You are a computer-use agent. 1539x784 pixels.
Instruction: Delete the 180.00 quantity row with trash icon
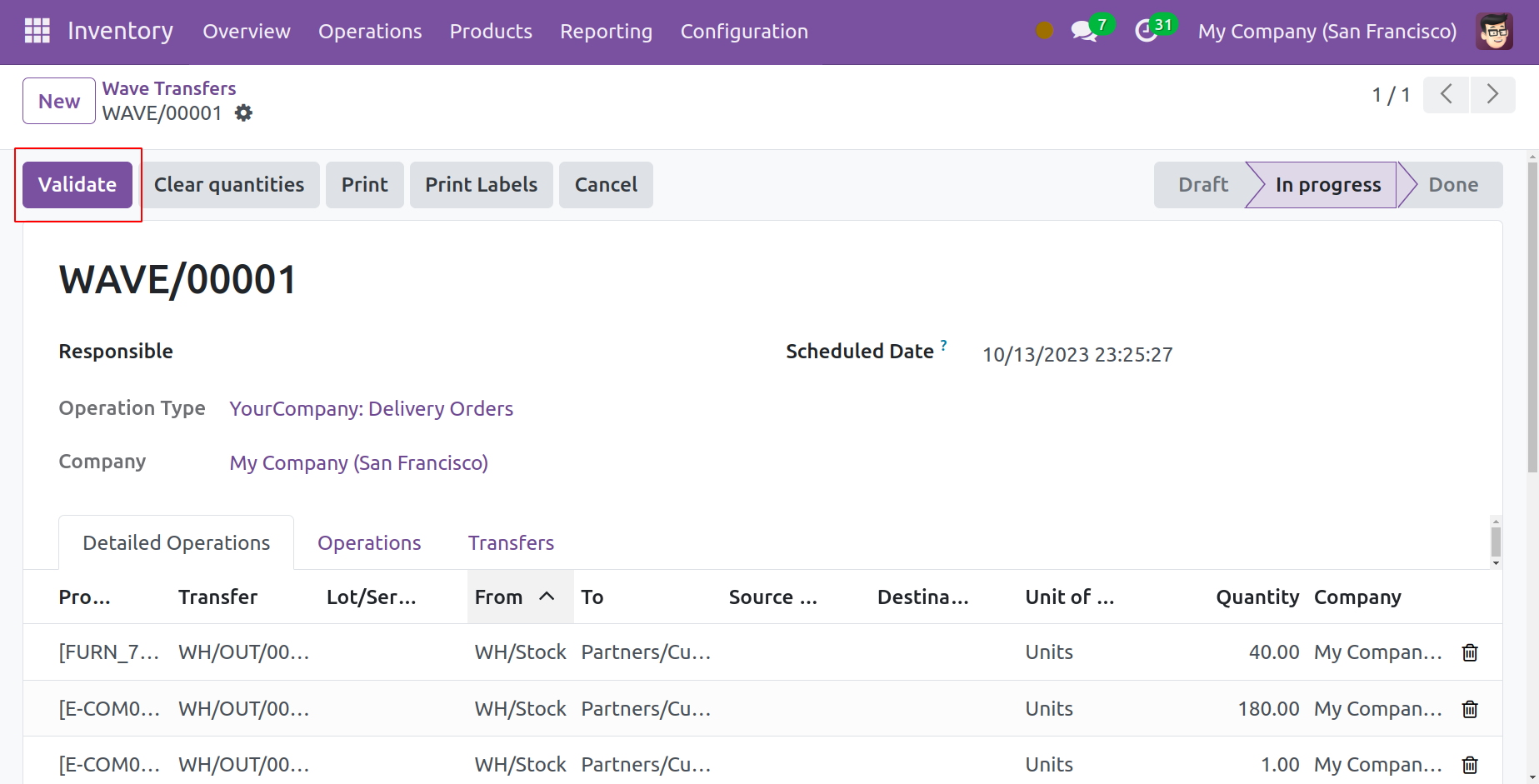point(1470,709)
